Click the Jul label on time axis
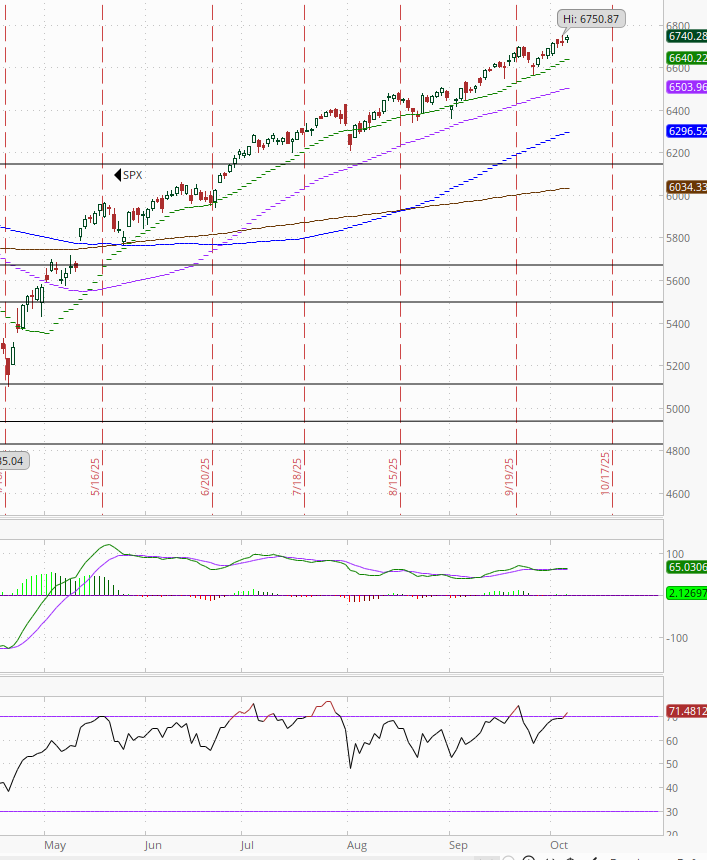 (x=247, y=845)
